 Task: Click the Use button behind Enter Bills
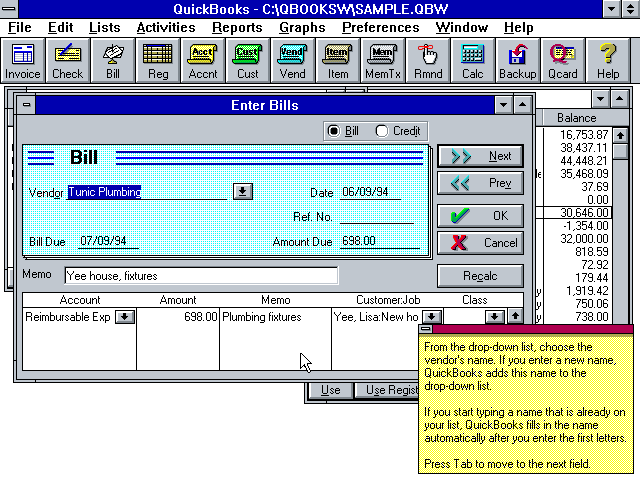[331, 390]
